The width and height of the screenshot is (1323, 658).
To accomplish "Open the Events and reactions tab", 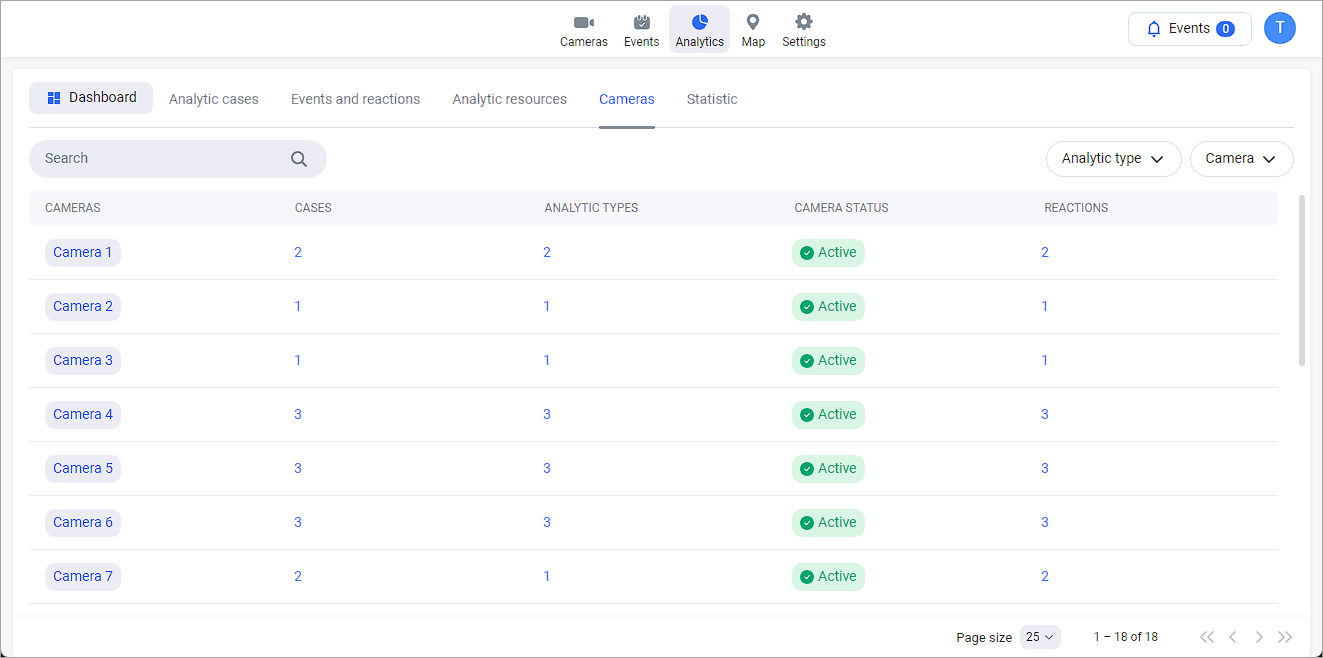I will 355,99.
